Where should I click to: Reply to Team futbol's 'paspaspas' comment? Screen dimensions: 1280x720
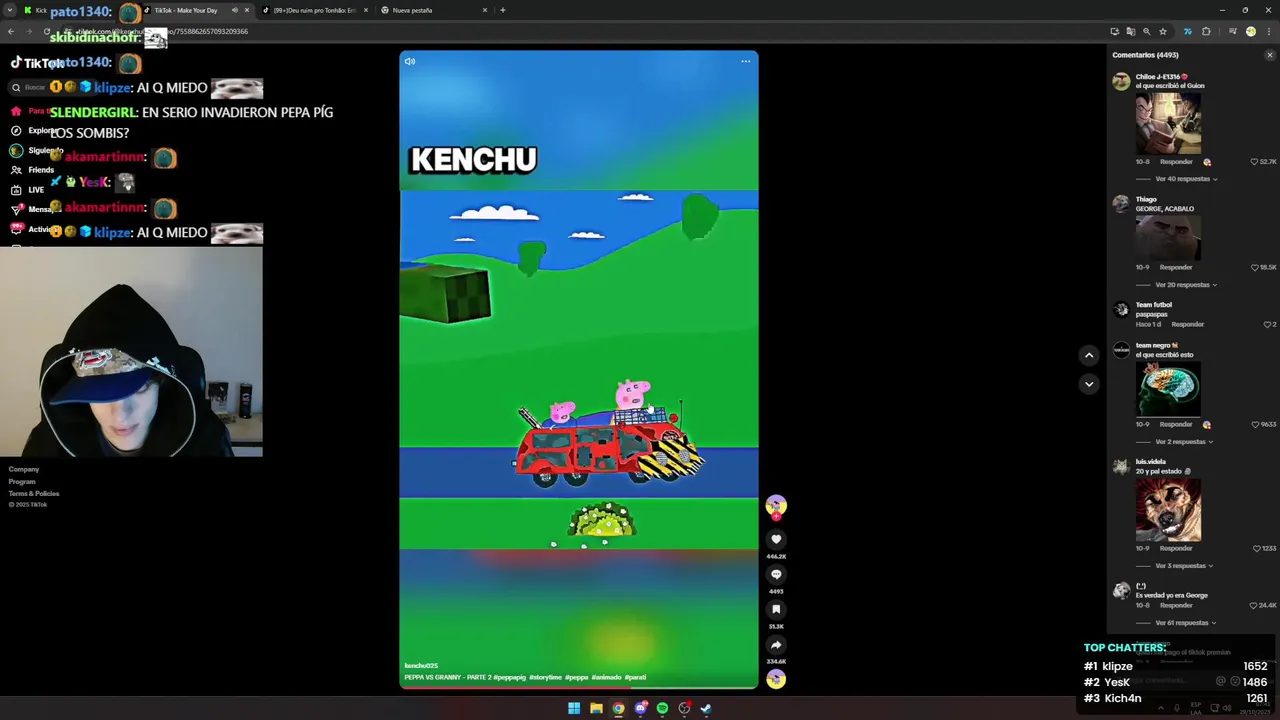(1187, 325)
